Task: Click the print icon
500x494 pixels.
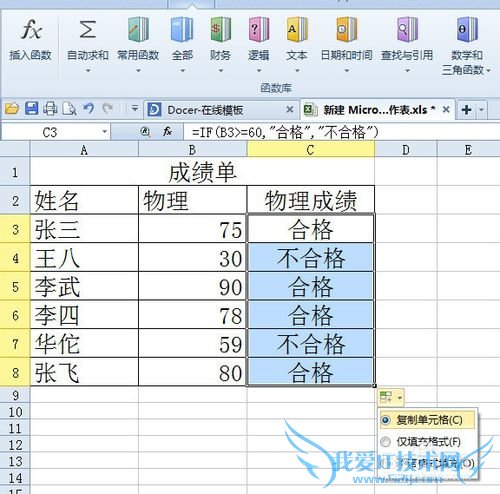Action: click(50, 109)
